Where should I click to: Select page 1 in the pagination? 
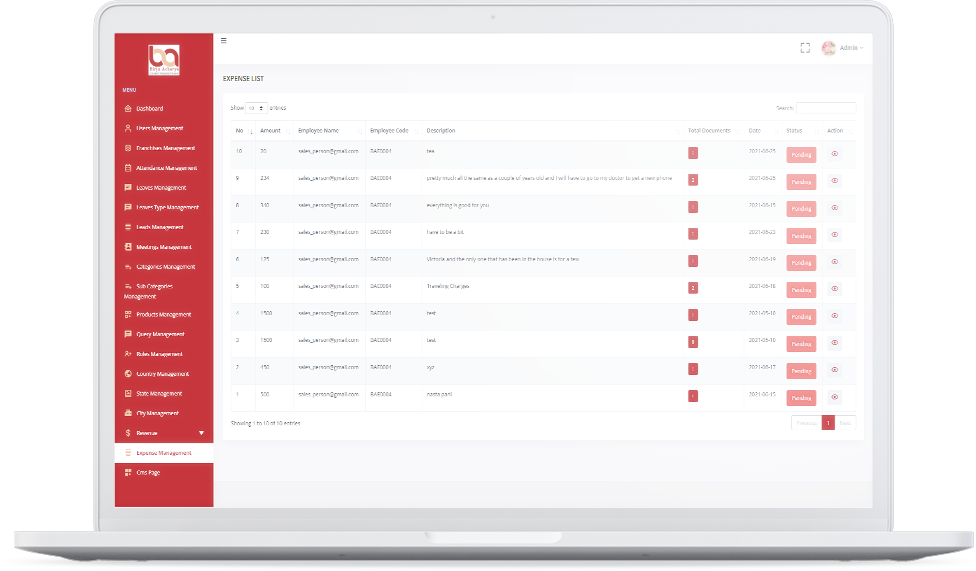tap(828, 423)
